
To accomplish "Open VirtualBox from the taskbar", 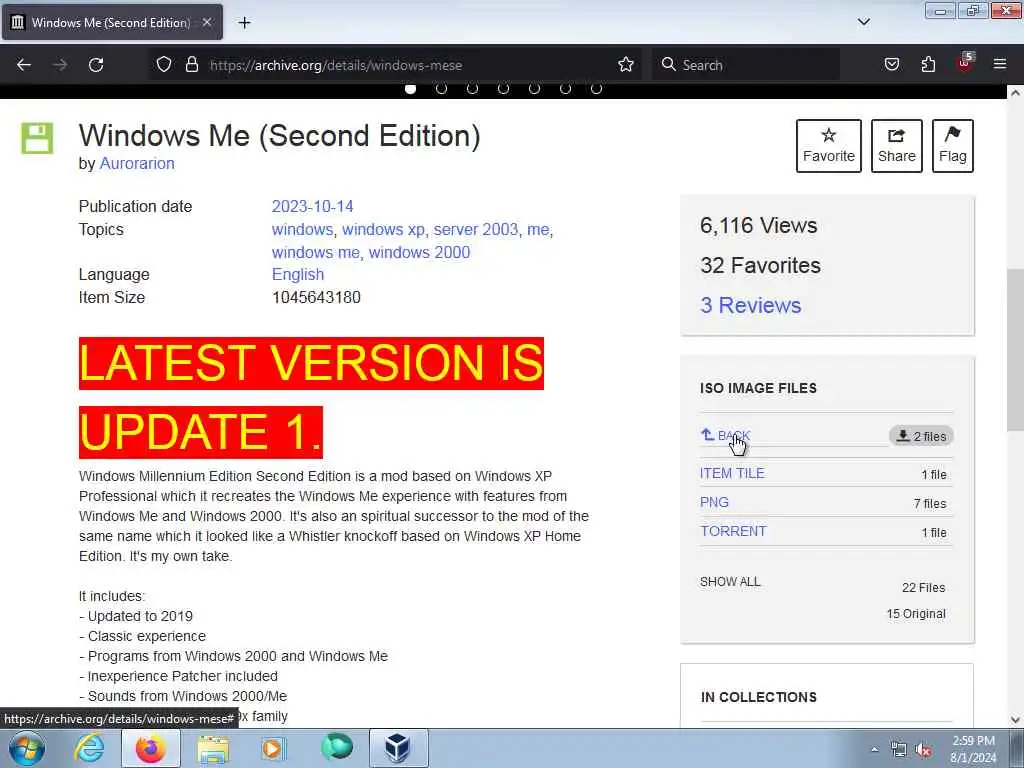I will pos(398,748).
